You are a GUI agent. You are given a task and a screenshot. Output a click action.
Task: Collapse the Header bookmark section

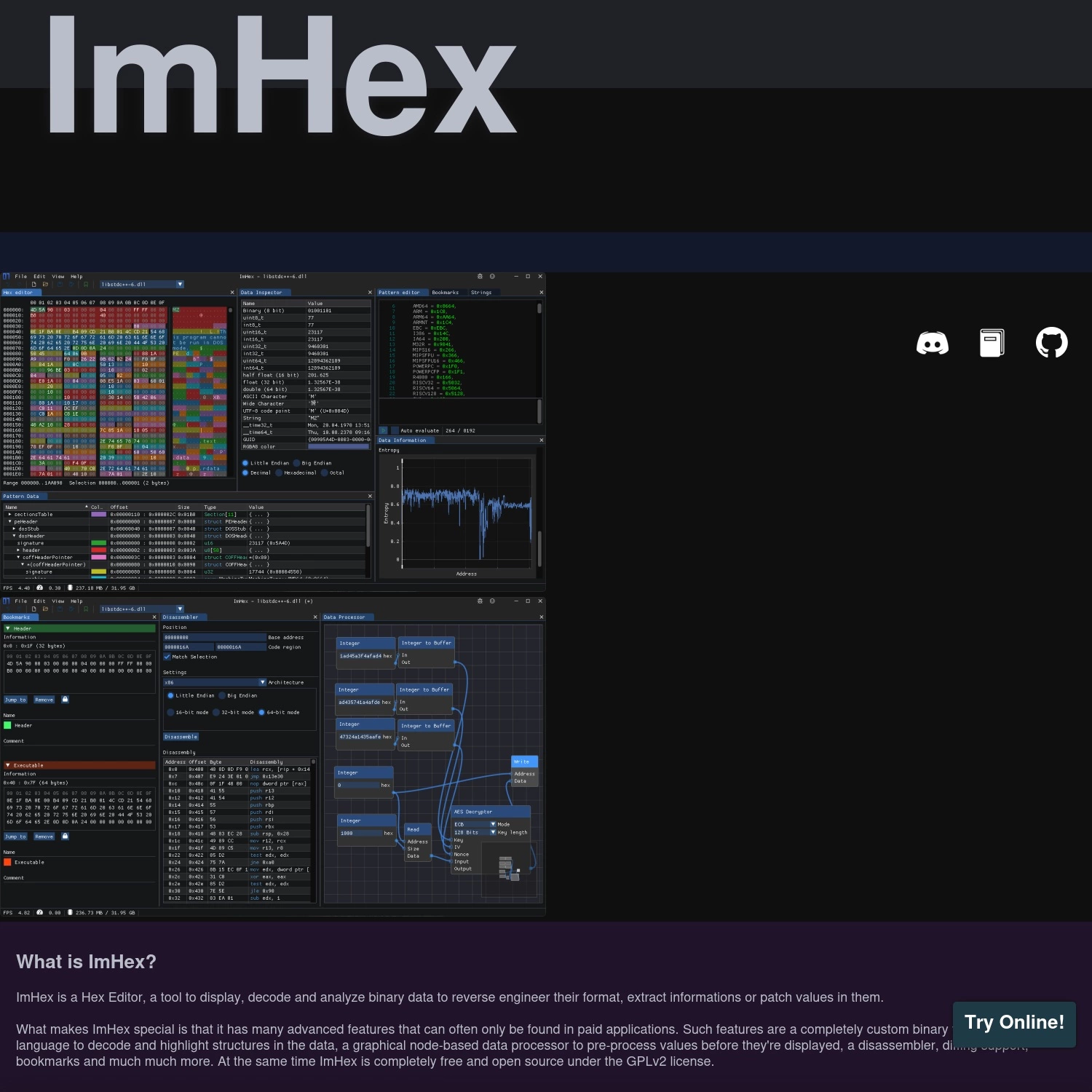[x=79, y=628]
